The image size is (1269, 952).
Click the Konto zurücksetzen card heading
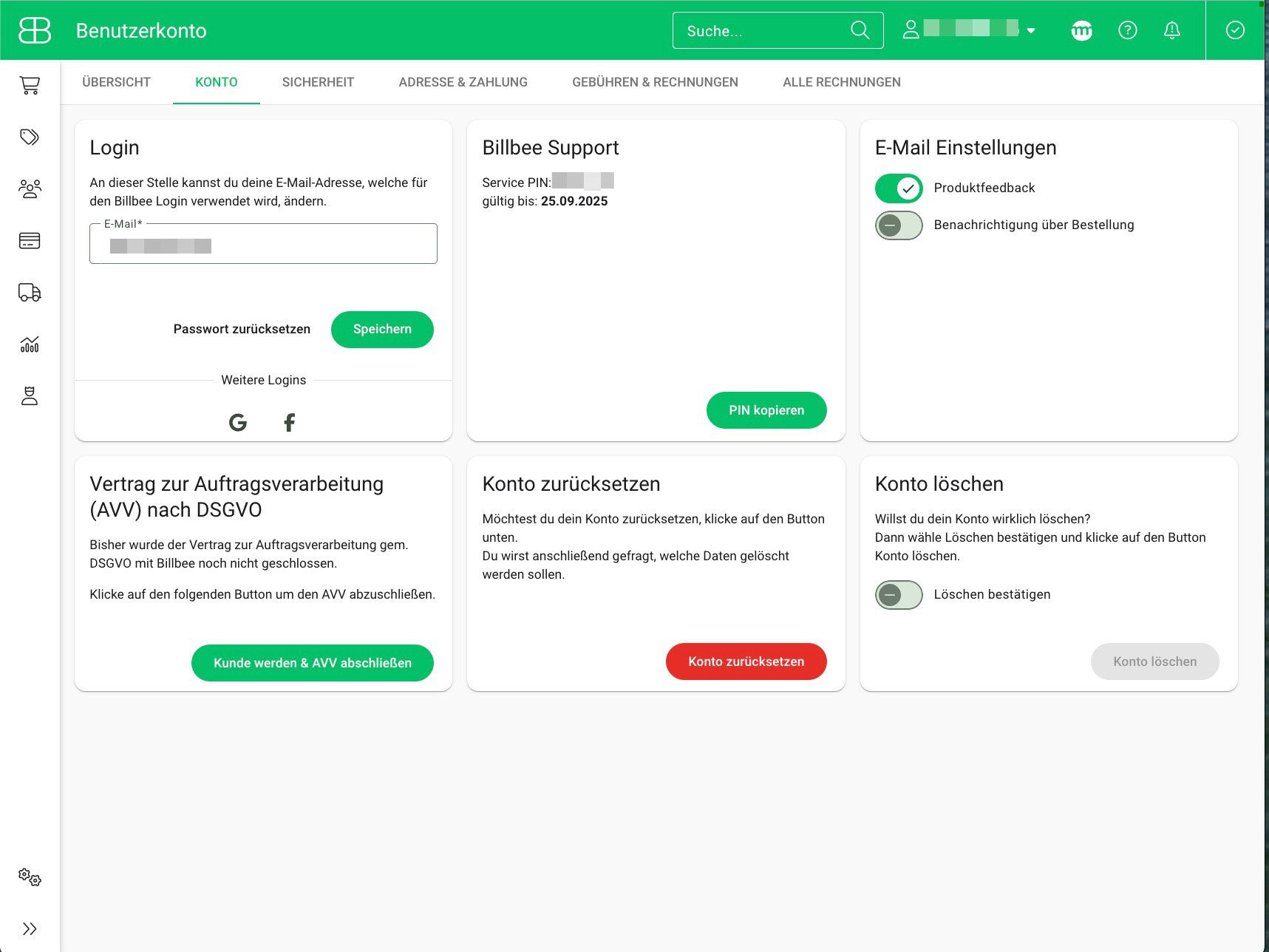click(x=571, y=484)
